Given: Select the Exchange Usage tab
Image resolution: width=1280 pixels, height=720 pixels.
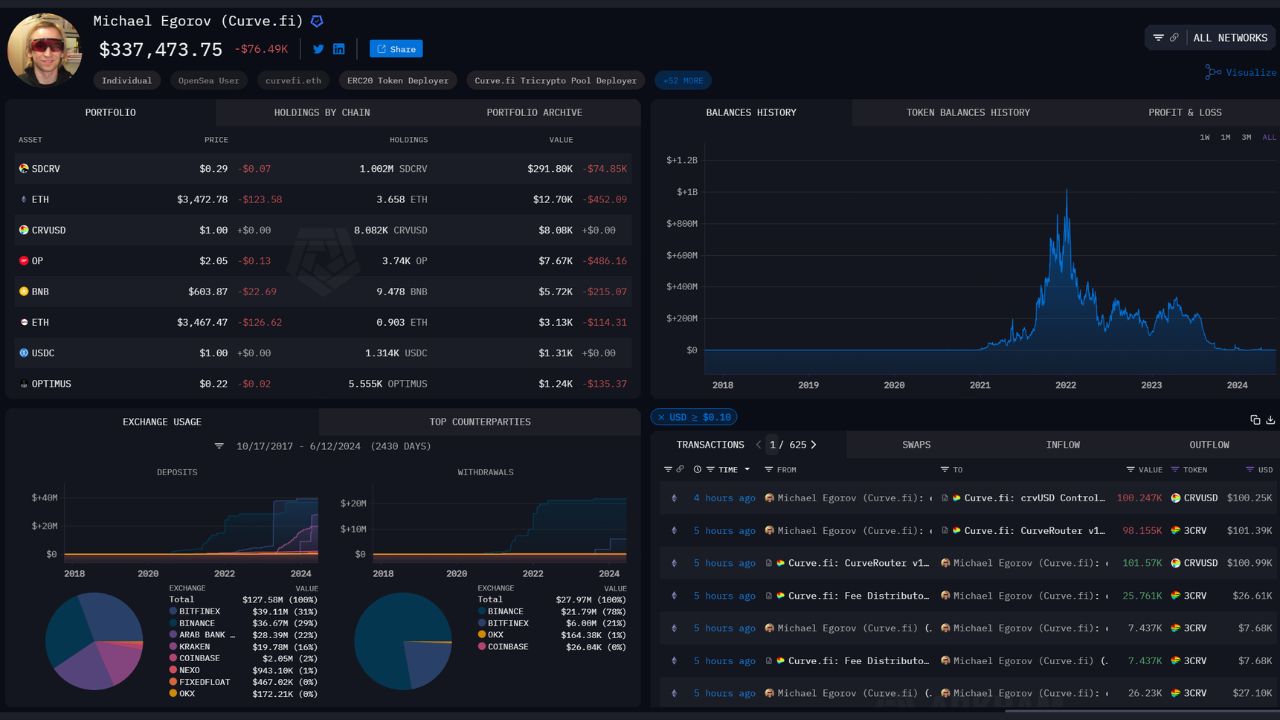Looking at the screenshot, I should click(162, 422).
